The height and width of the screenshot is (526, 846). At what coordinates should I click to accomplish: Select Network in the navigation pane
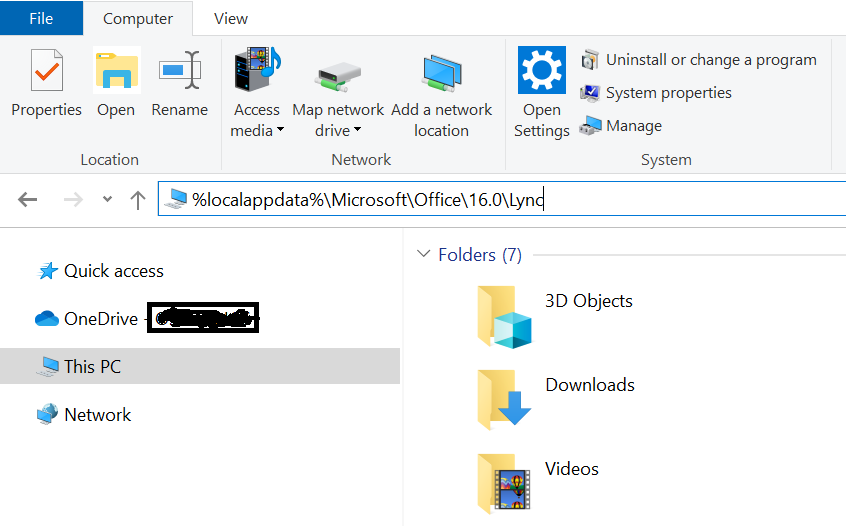tap(97, 415)
